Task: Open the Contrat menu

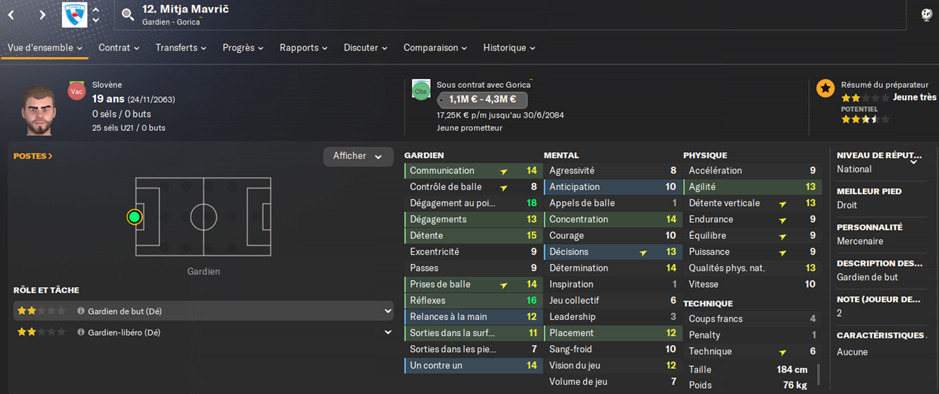Action: click(119, 48)
